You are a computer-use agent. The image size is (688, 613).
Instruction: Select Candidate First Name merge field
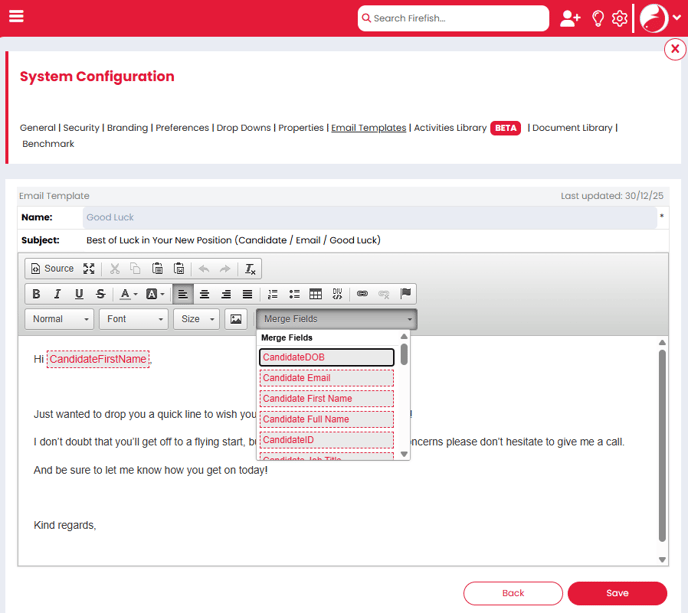(326, 398)
